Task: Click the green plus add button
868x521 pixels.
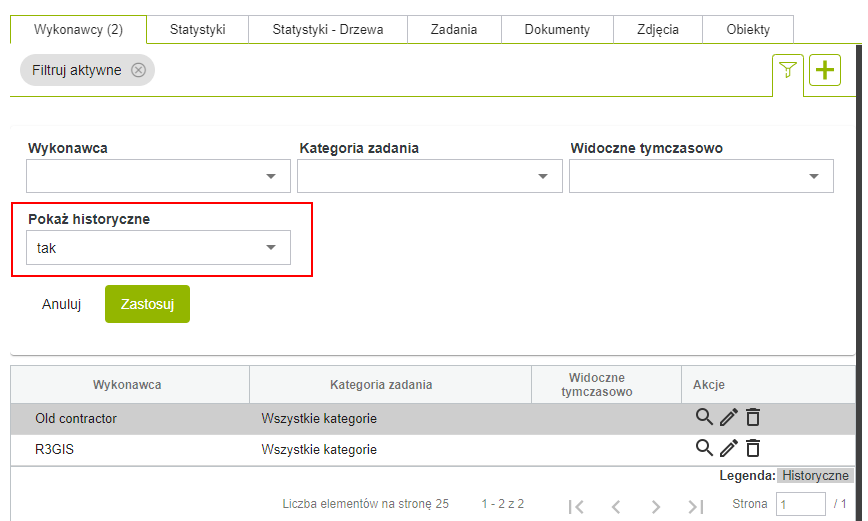Action: pos(825,70)
